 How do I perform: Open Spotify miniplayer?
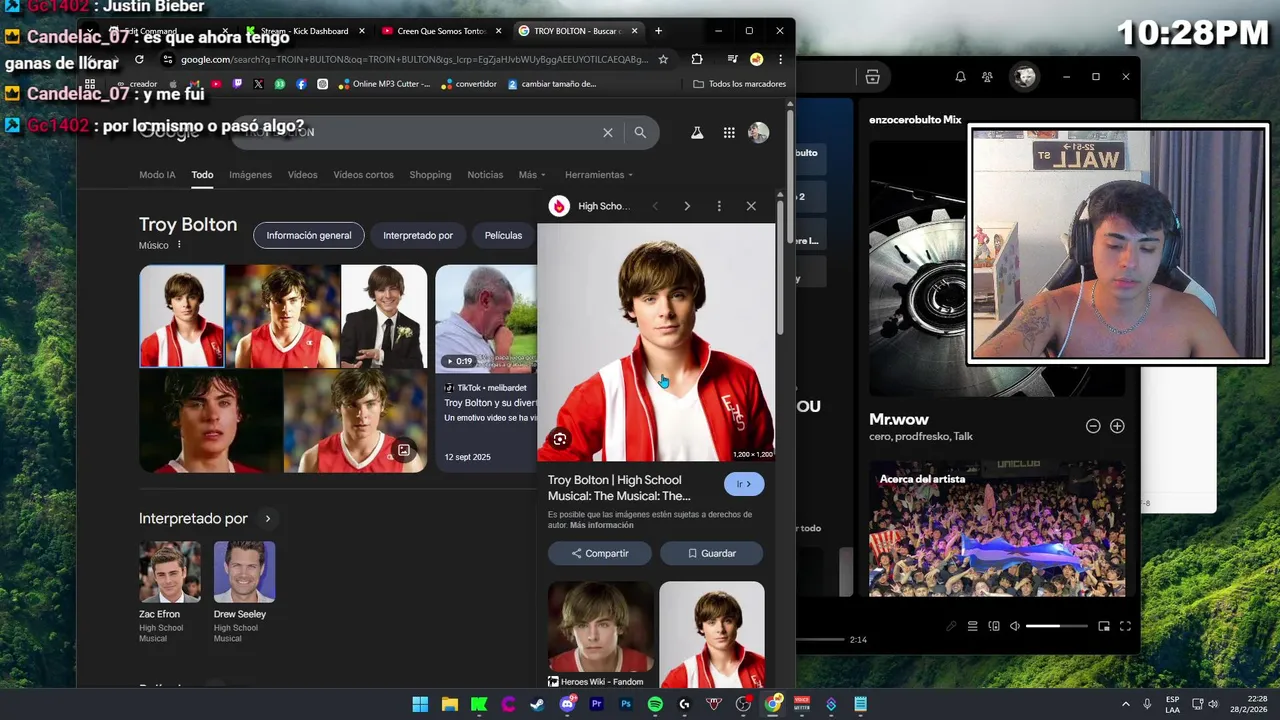click(x=1104, y=626)
